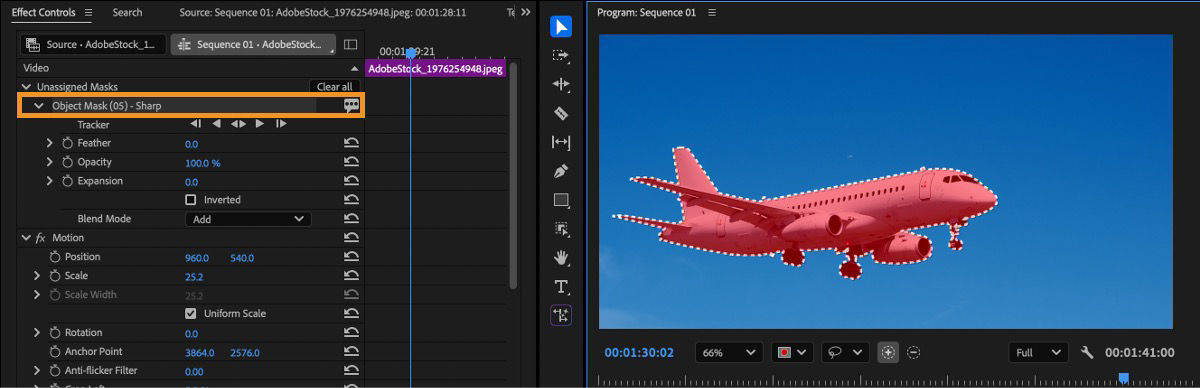Reset the Motion effect

pyautogui.click(x=351, y=238)
